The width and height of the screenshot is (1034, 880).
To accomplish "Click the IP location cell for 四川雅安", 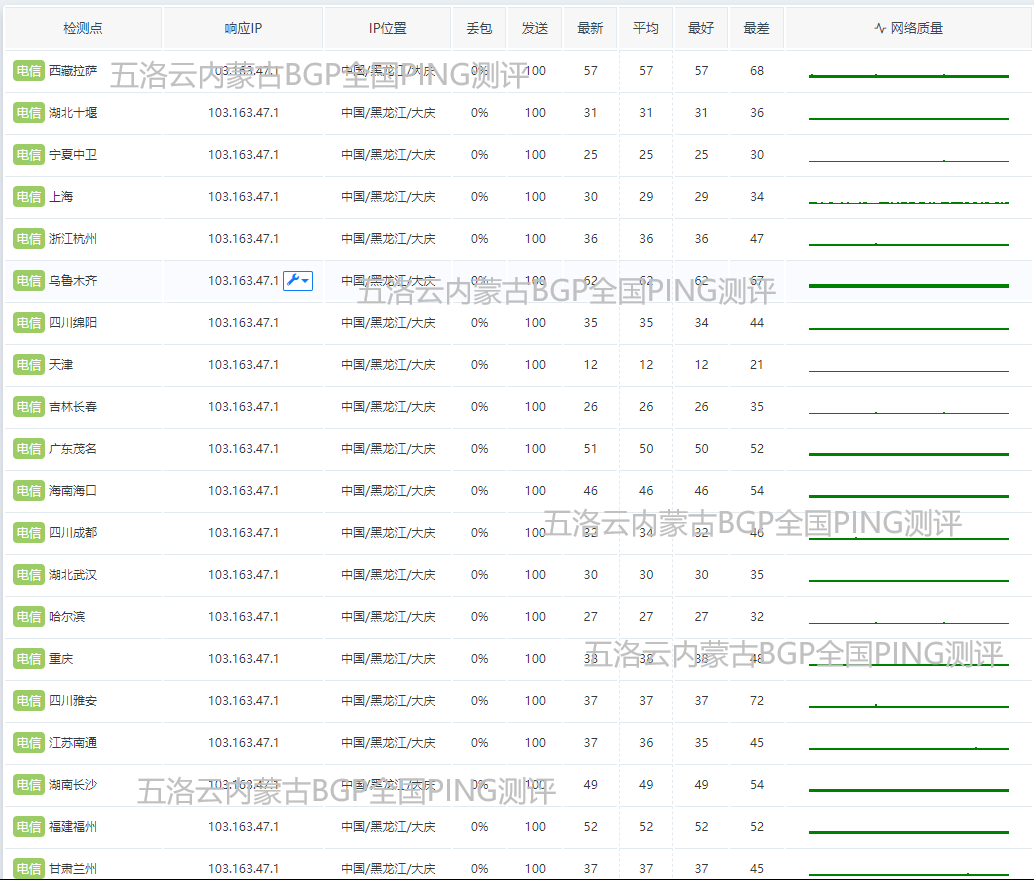I will (388, 701).
